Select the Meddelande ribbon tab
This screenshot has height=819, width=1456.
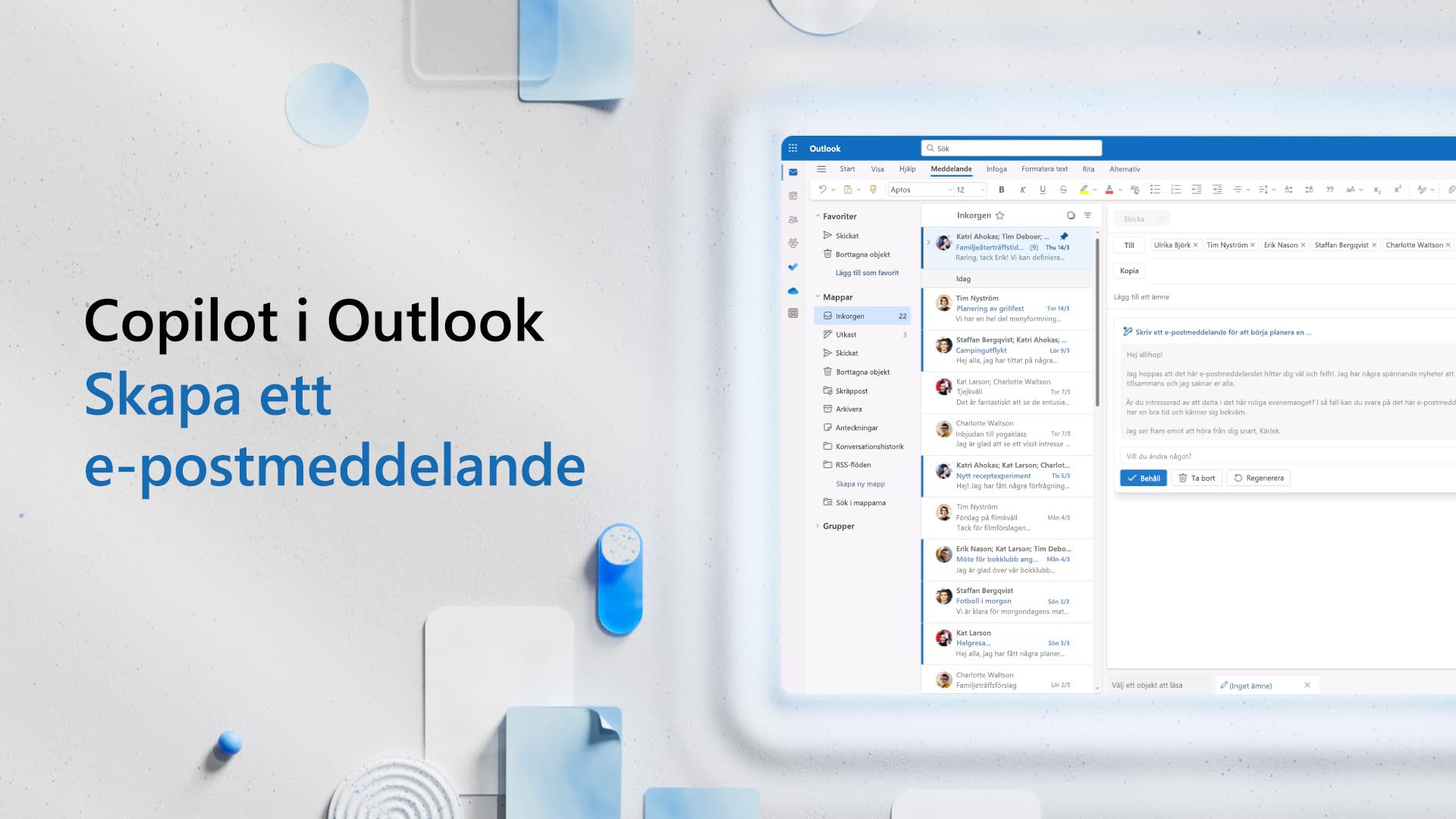951,168
